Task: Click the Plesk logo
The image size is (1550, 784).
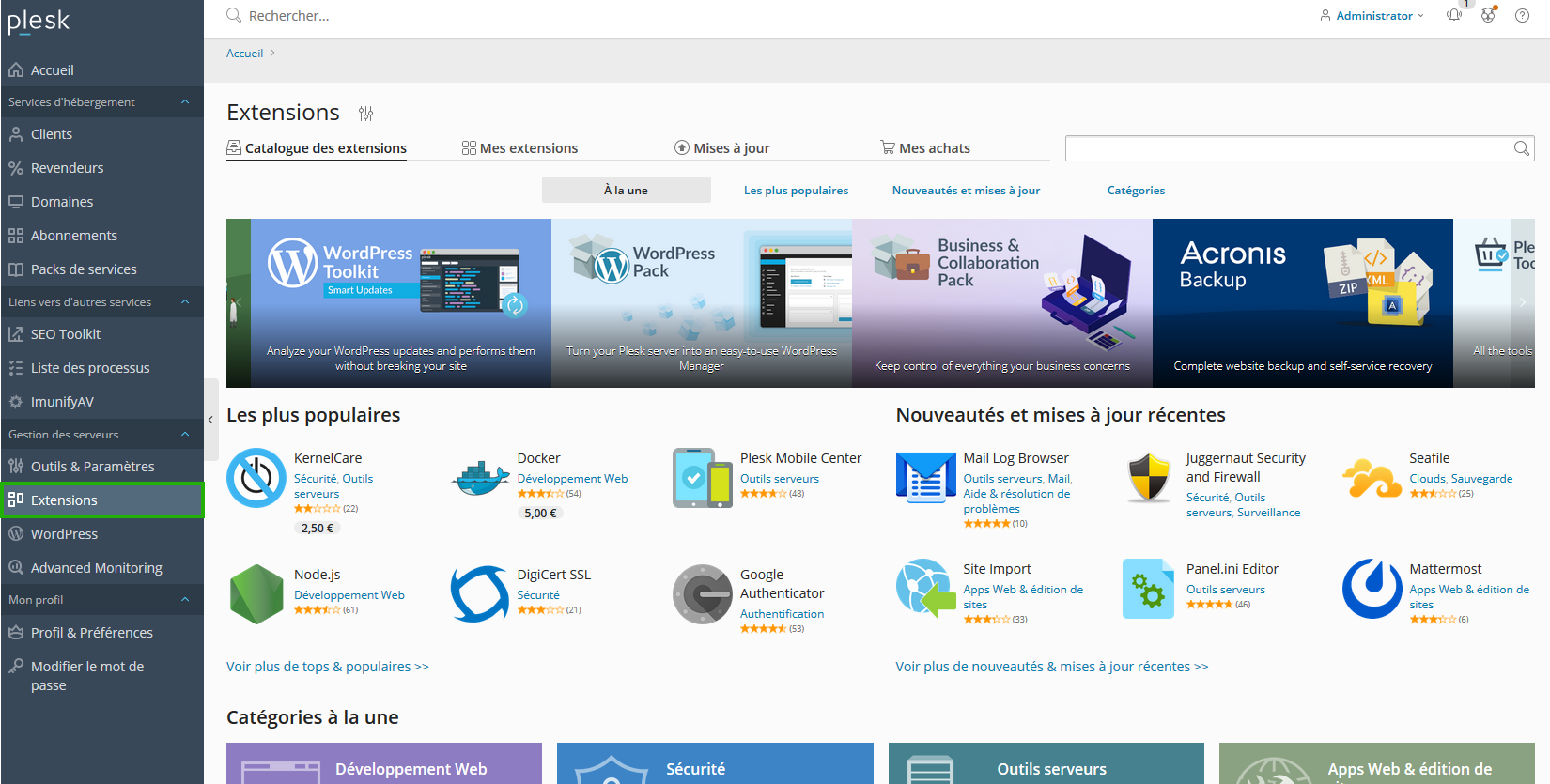Action: coord(39,21)
